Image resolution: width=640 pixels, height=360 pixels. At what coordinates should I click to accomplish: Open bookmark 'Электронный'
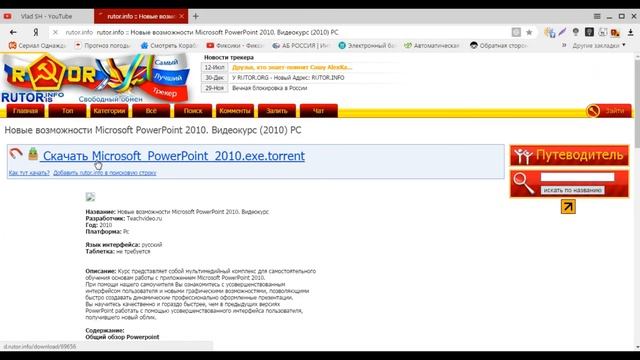click(367, 46)
